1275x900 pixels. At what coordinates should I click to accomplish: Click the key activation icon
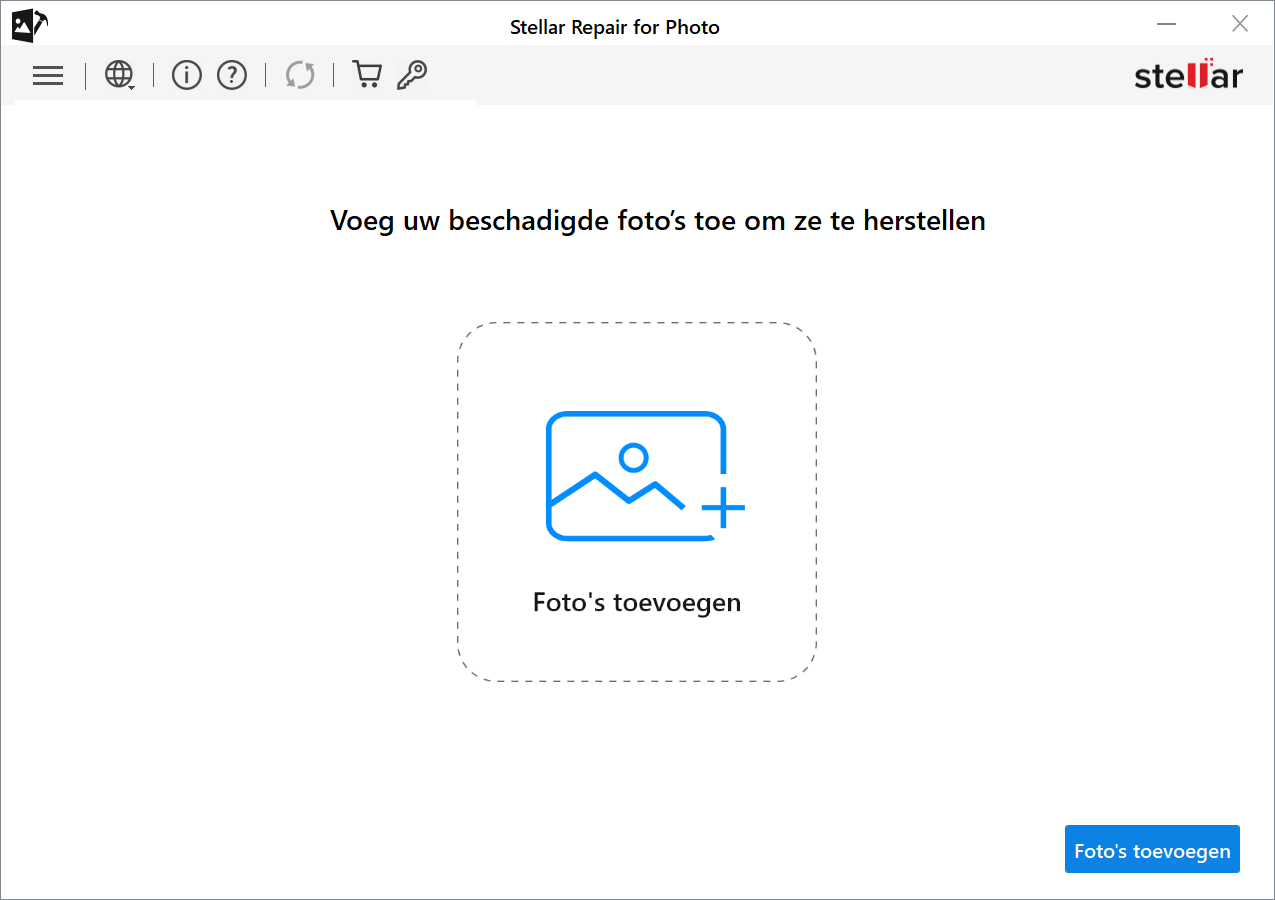pos(412,75)
